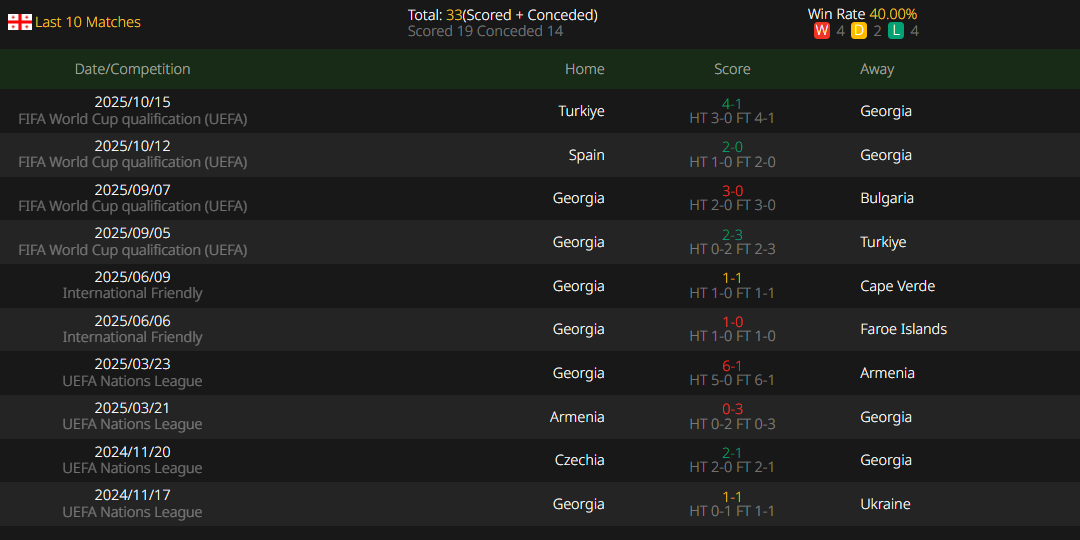Select Czechia home team
This screenshot has width=1080, height=540.
(579, 460)
